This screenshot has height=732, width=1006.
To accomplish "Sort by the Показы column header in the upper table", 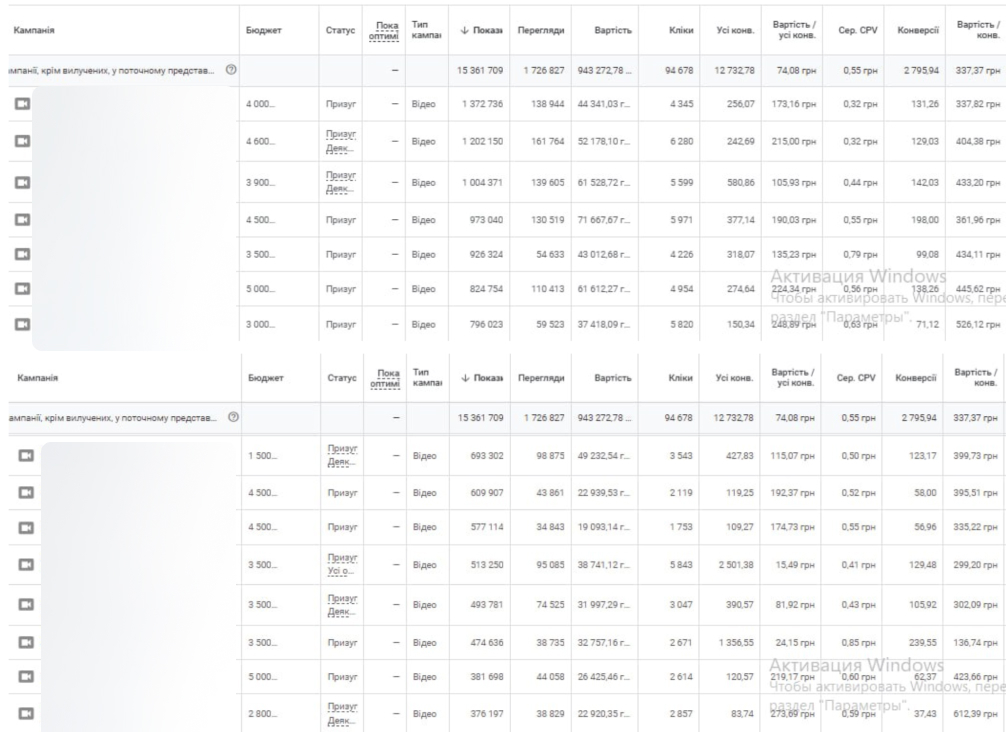I will pyautogui.click(x=481, y=30).
